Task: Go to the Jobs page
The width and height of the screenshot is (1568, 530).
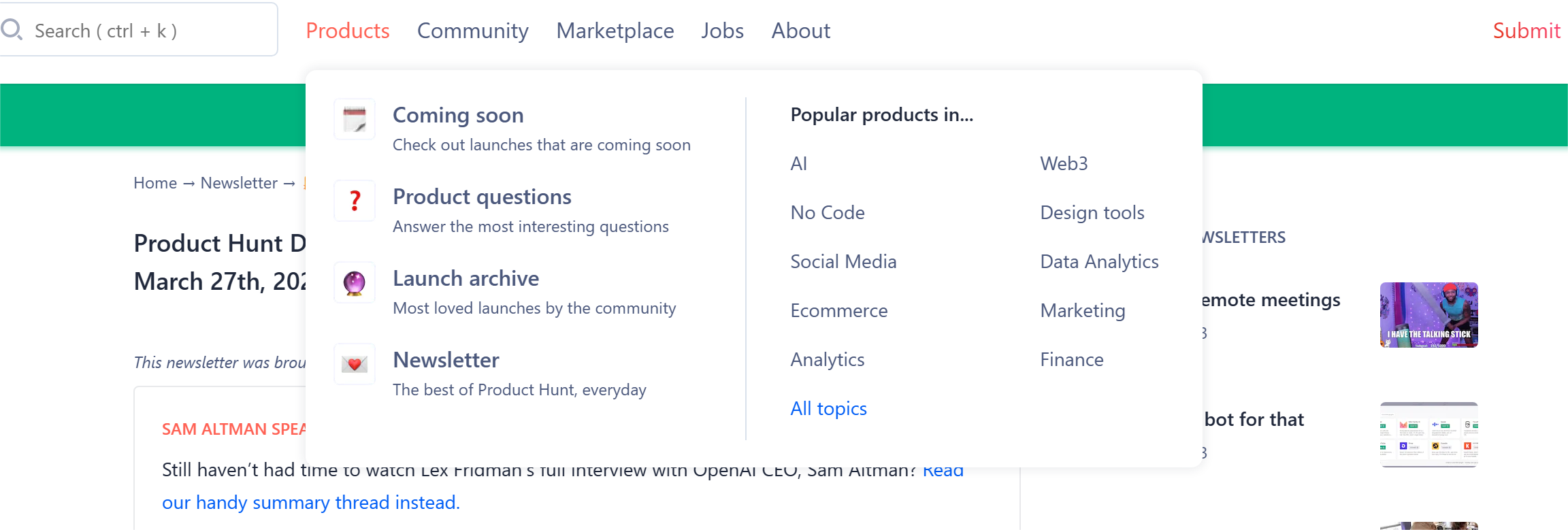Action: [722, 31]
